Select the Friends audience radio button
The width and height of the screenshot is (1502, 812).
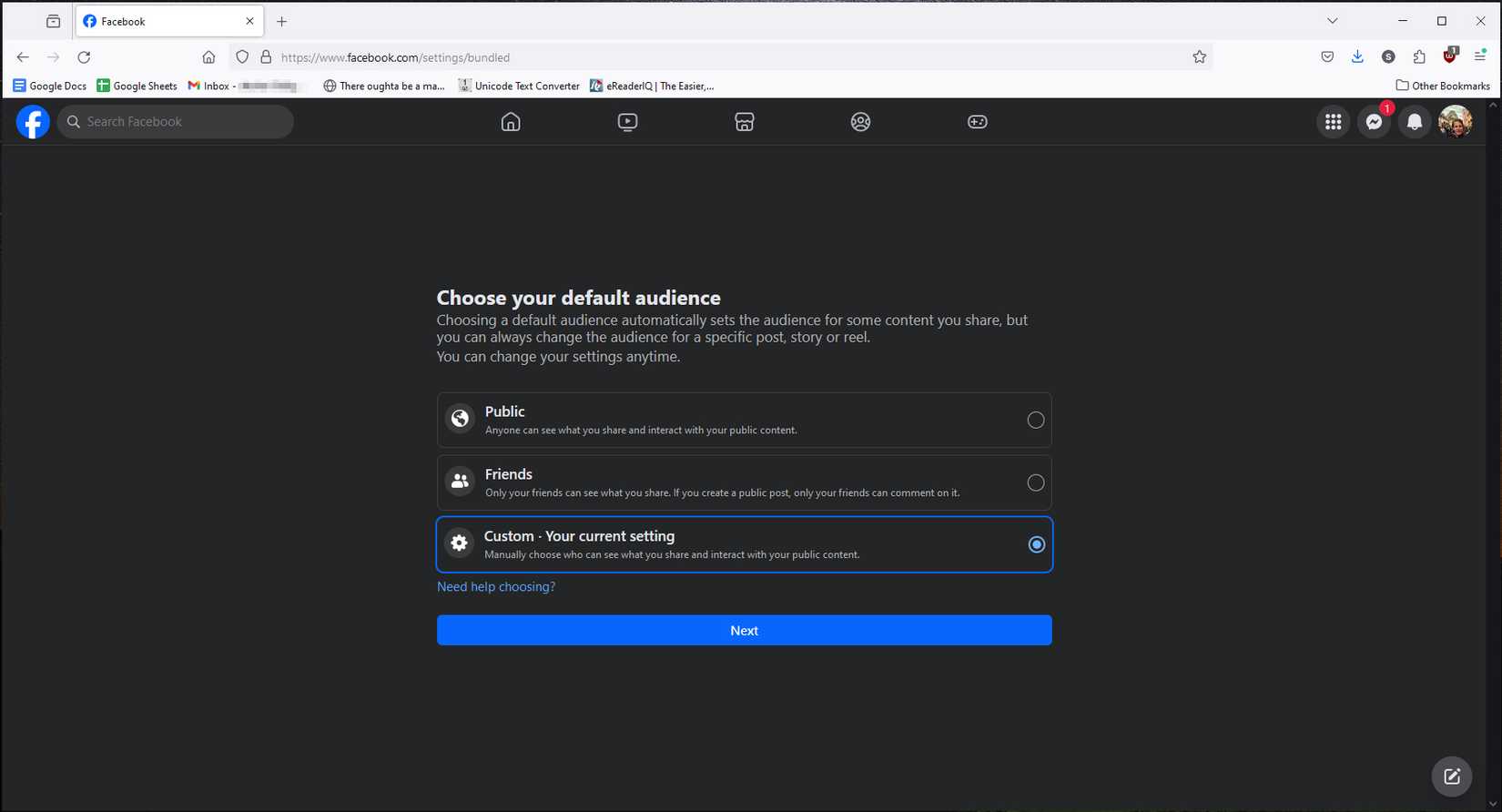(x=1035, y=482)
